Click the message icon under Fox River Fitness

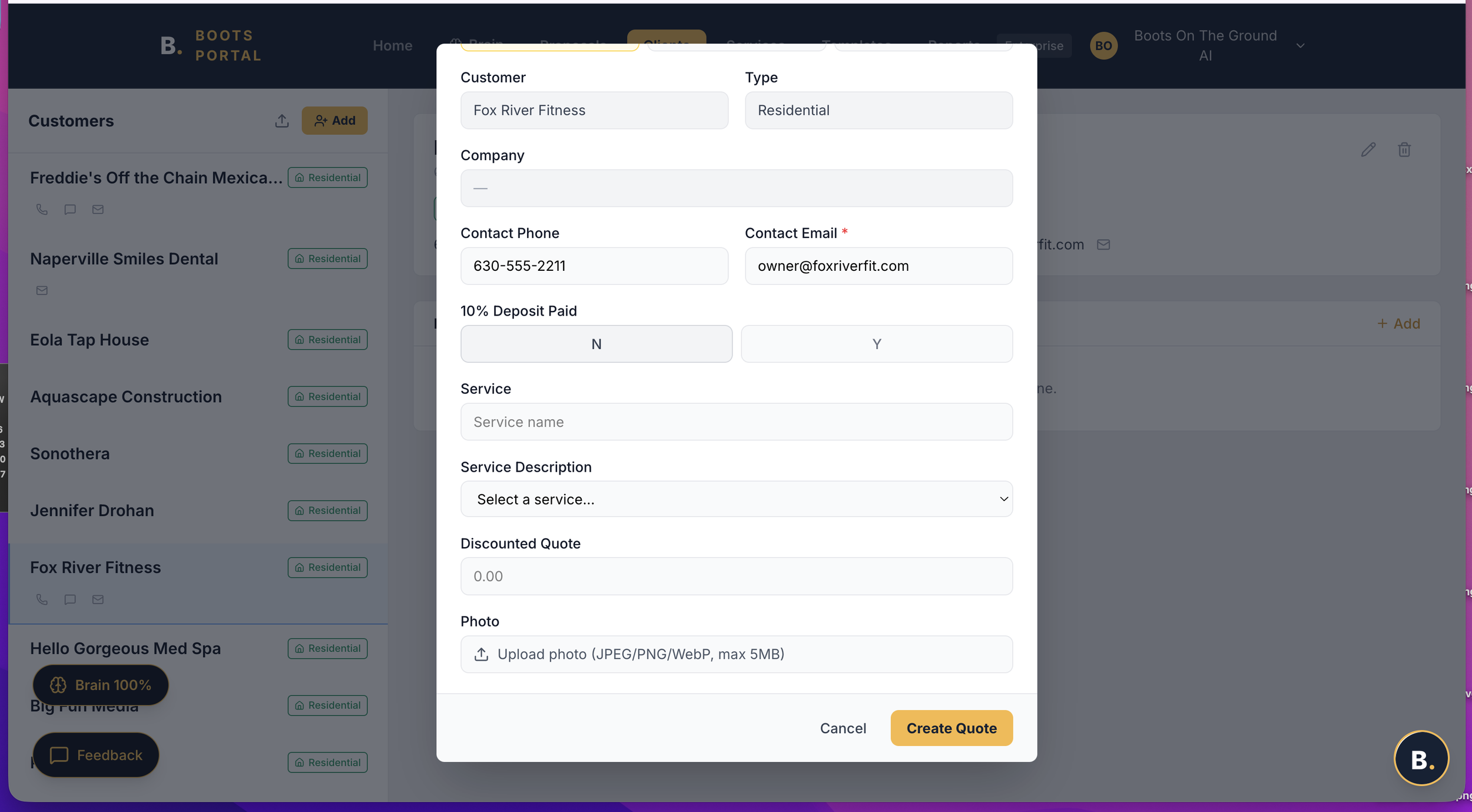pyautogui.click(x=70, y=599)
